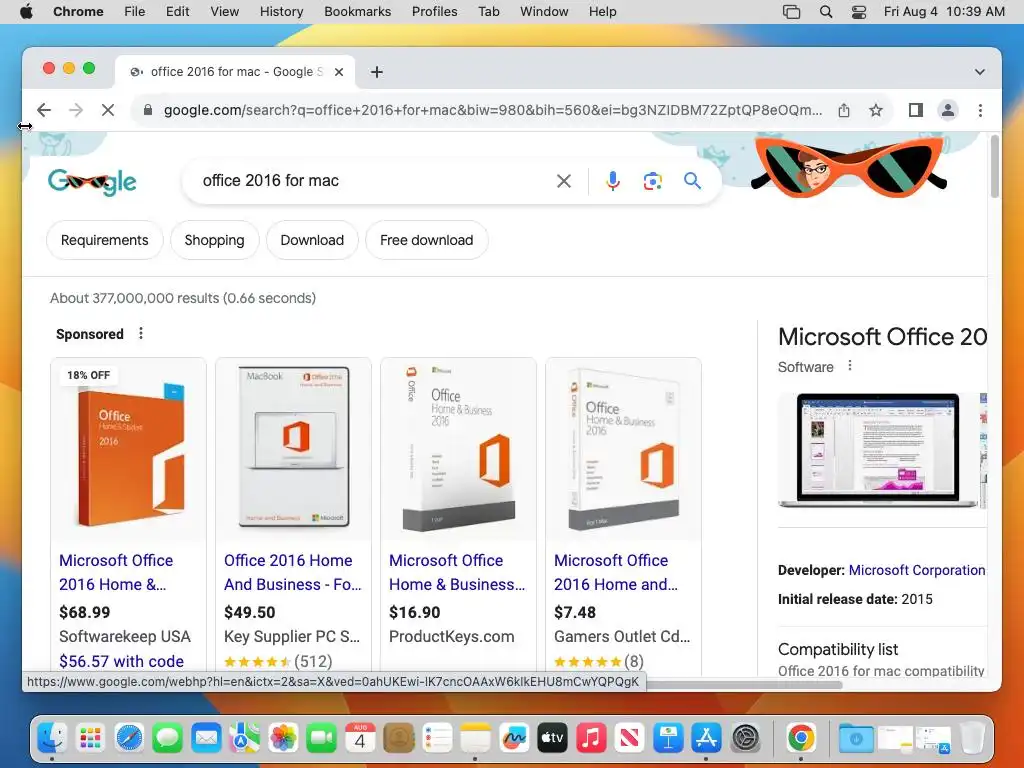The image size is (1024, 768).
Task: Click the $56.57 with code offer
Action: click(x=121, y=662)
